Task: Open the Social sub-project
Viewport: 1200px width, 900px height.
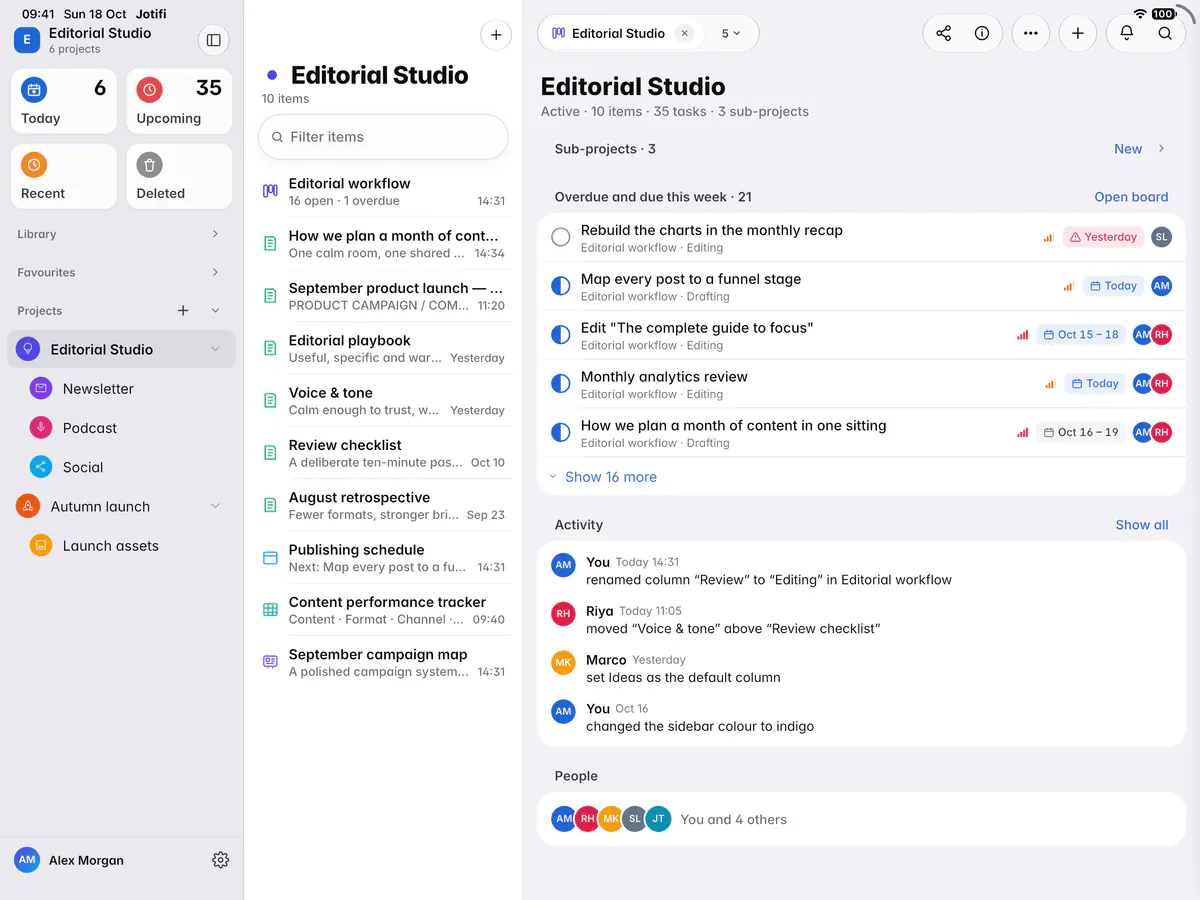Action: point(122,467)
